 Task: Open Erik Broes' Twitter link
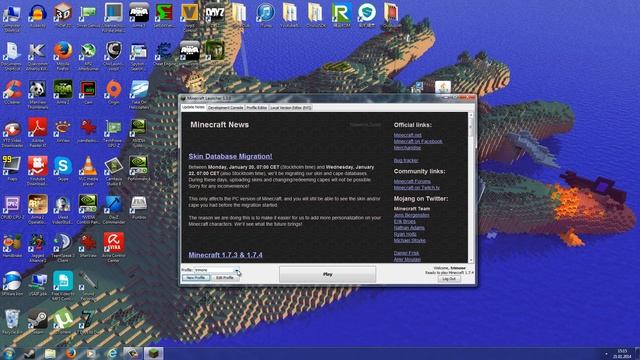[404, 222]
